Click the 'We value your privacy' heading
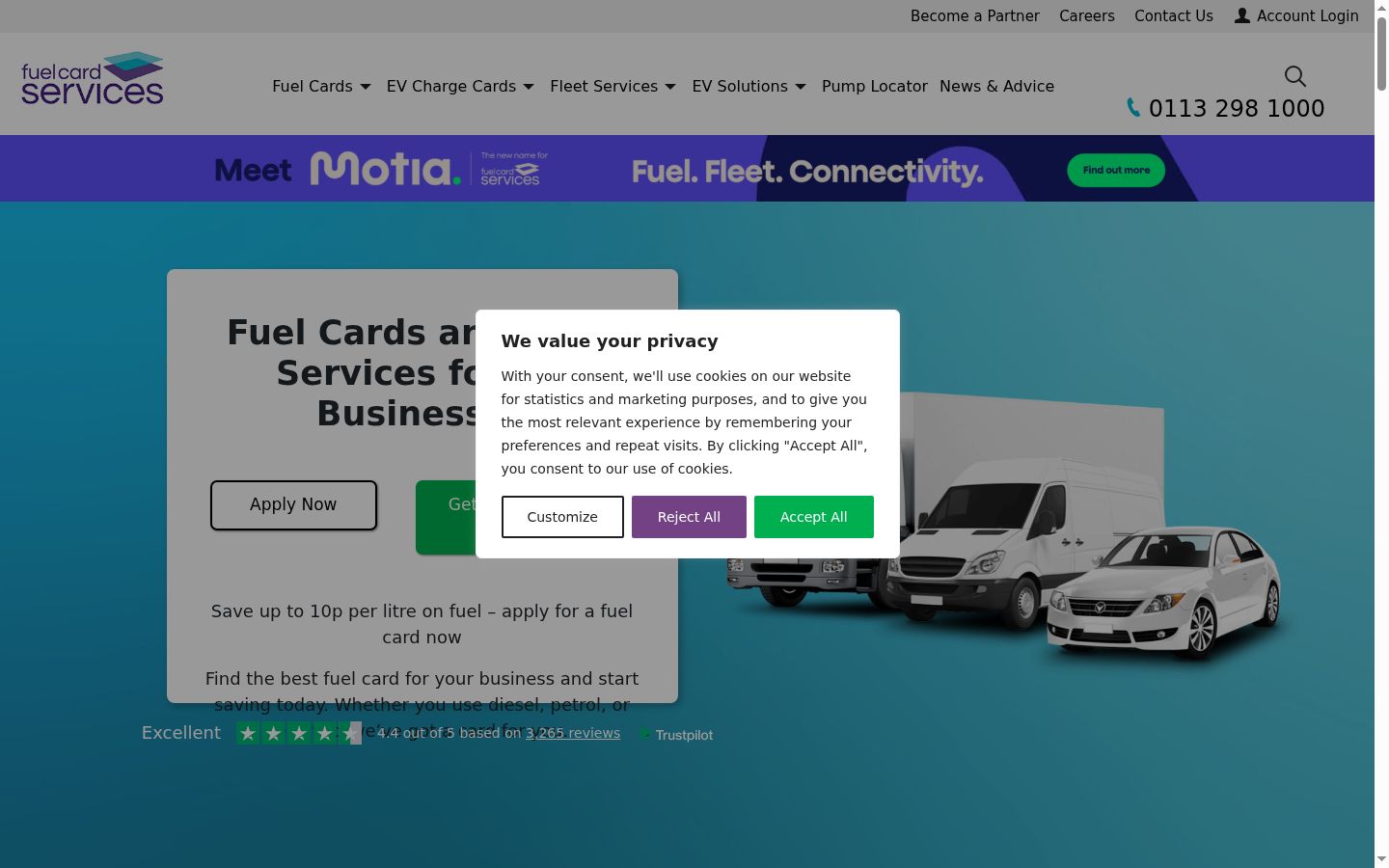Viewport: 1389px width, 868px height. 610,341
